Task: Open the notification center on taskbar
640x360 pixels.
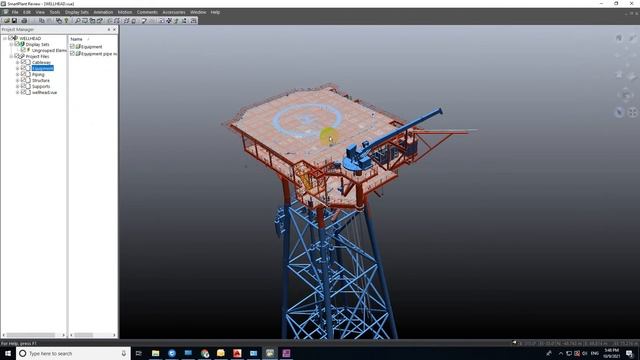Action: click(630, 353)
